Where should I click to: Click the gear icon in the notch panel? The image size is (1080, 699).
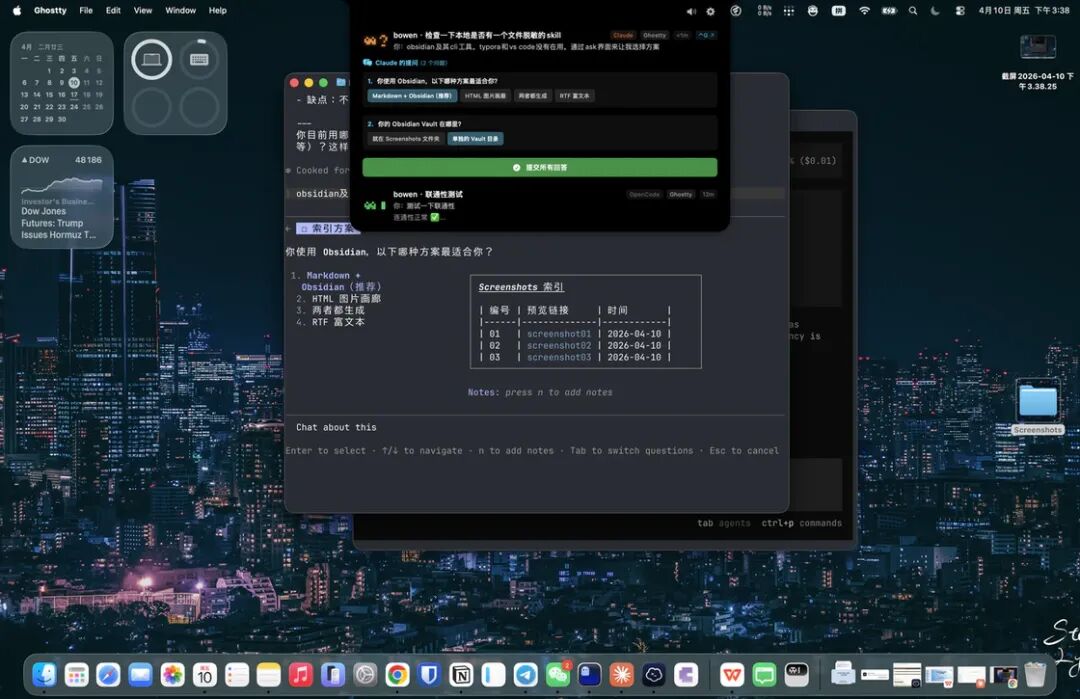[x=710, y=11]
